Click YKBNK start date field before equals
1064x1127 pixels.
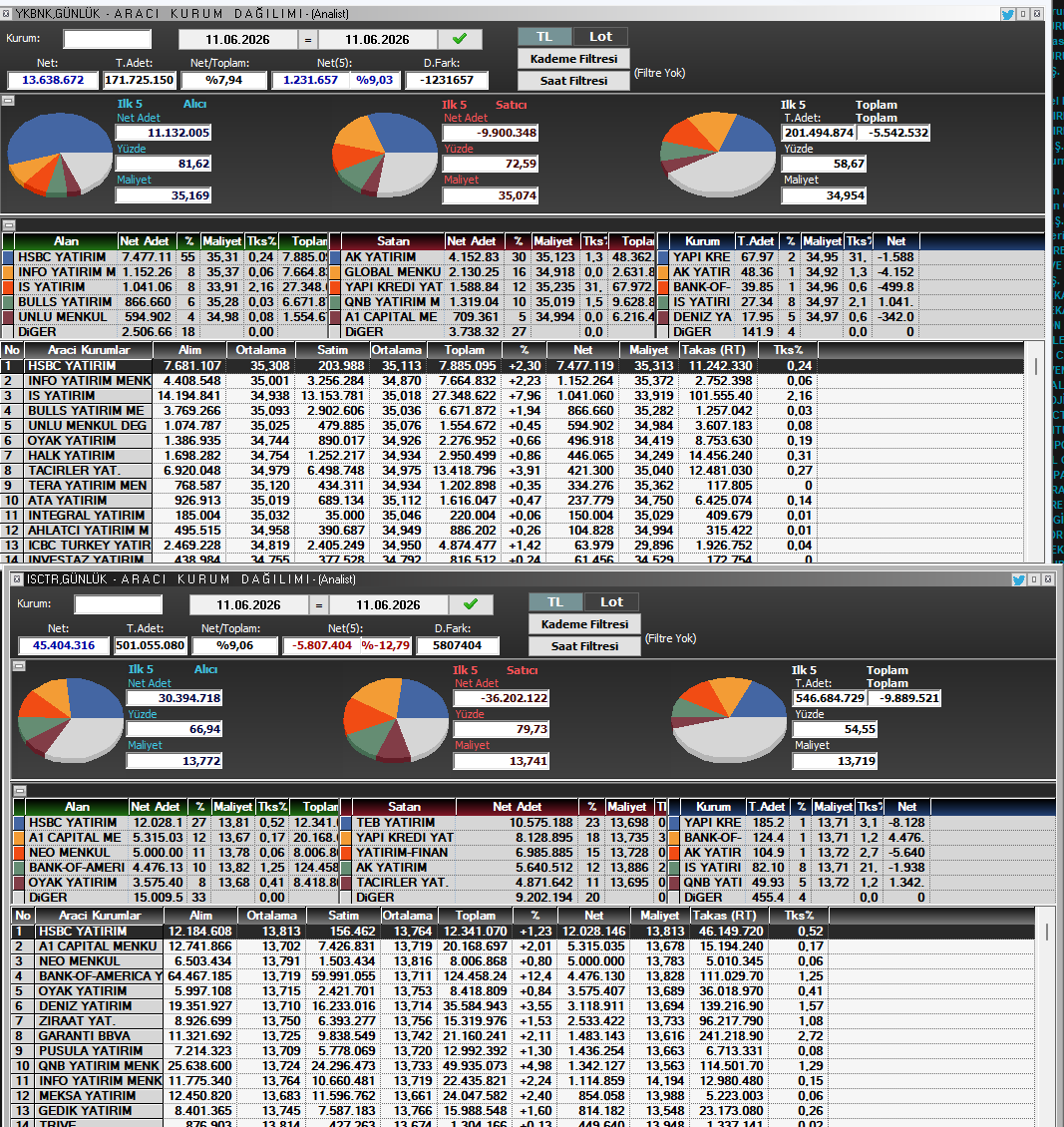pyautogui.click(x=237, y=40)
